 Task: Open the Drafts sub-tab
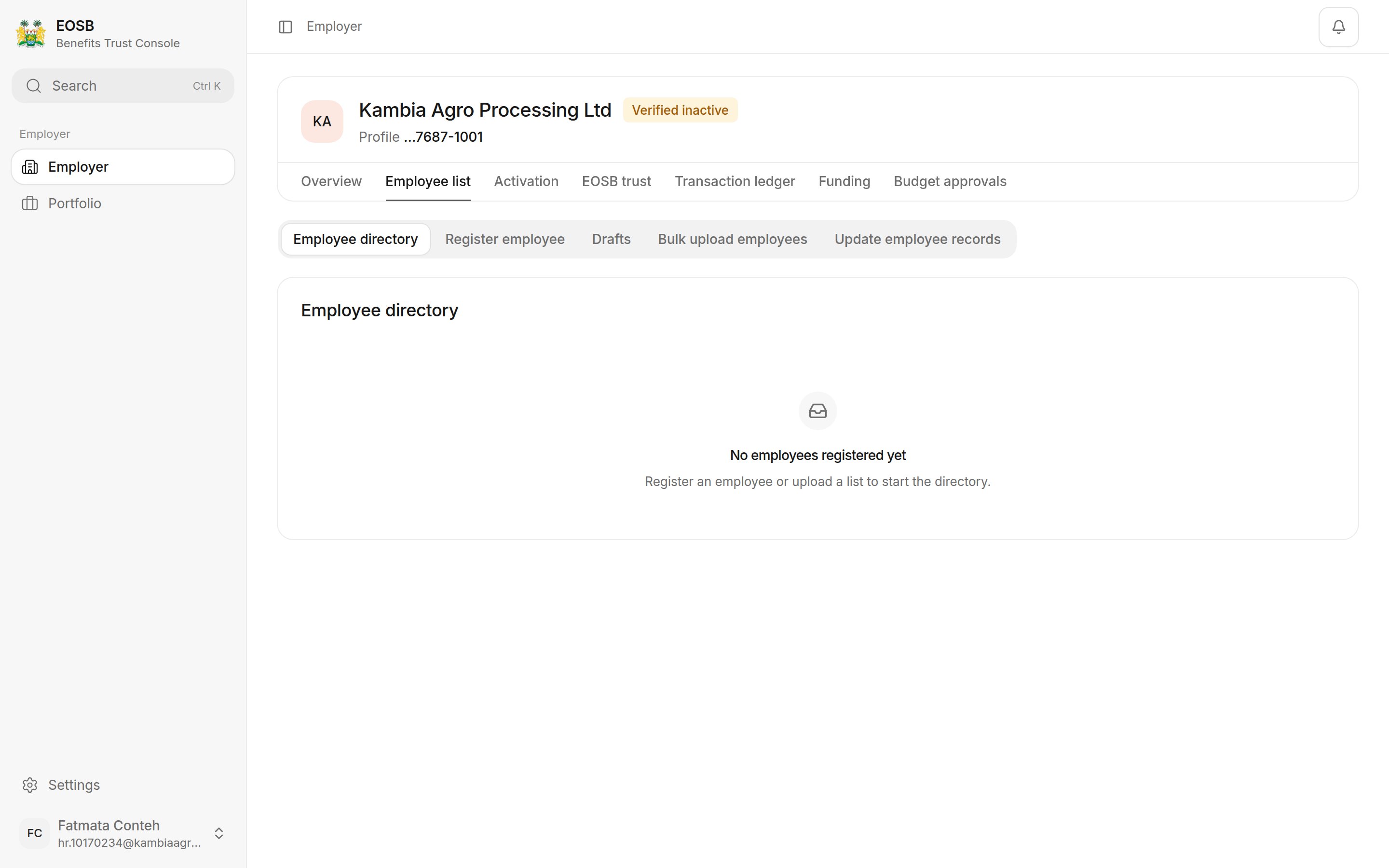click(x=611, y=239)
